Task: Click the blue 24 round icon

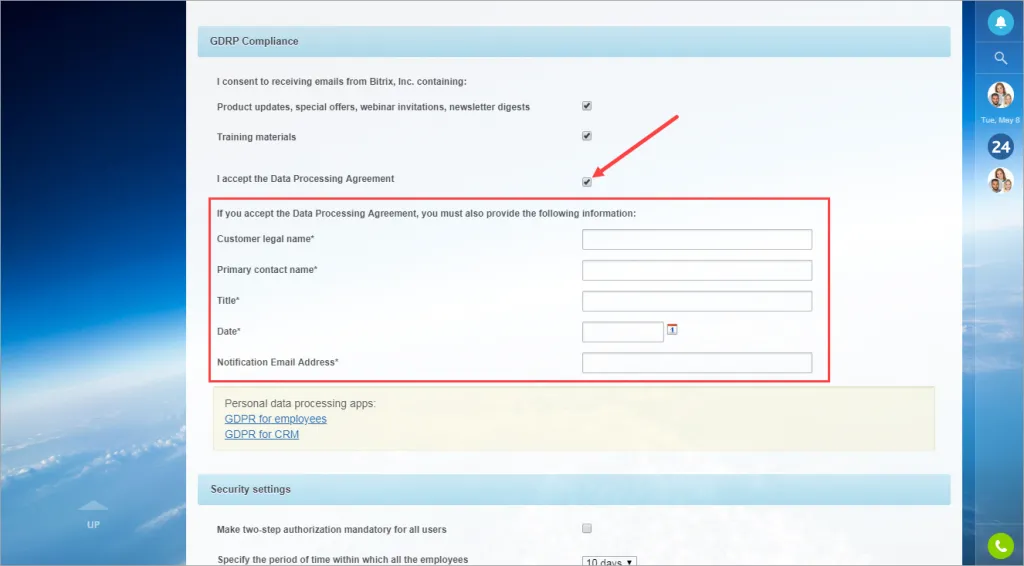Action: pos(1000,147)
